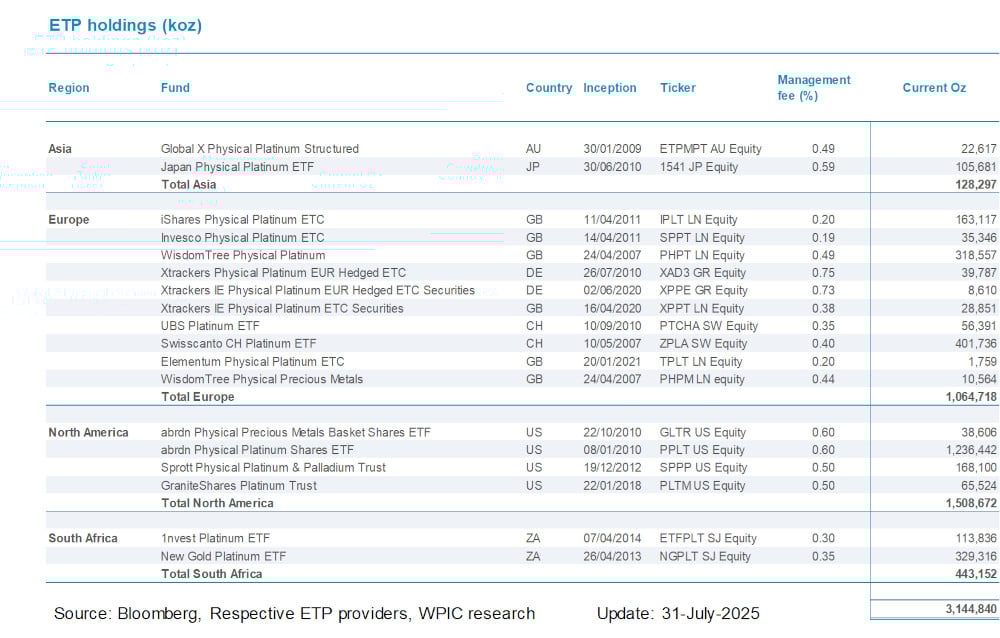
Task: Click the 1541 JP Equity ticker
Action: tap(699, 167)
